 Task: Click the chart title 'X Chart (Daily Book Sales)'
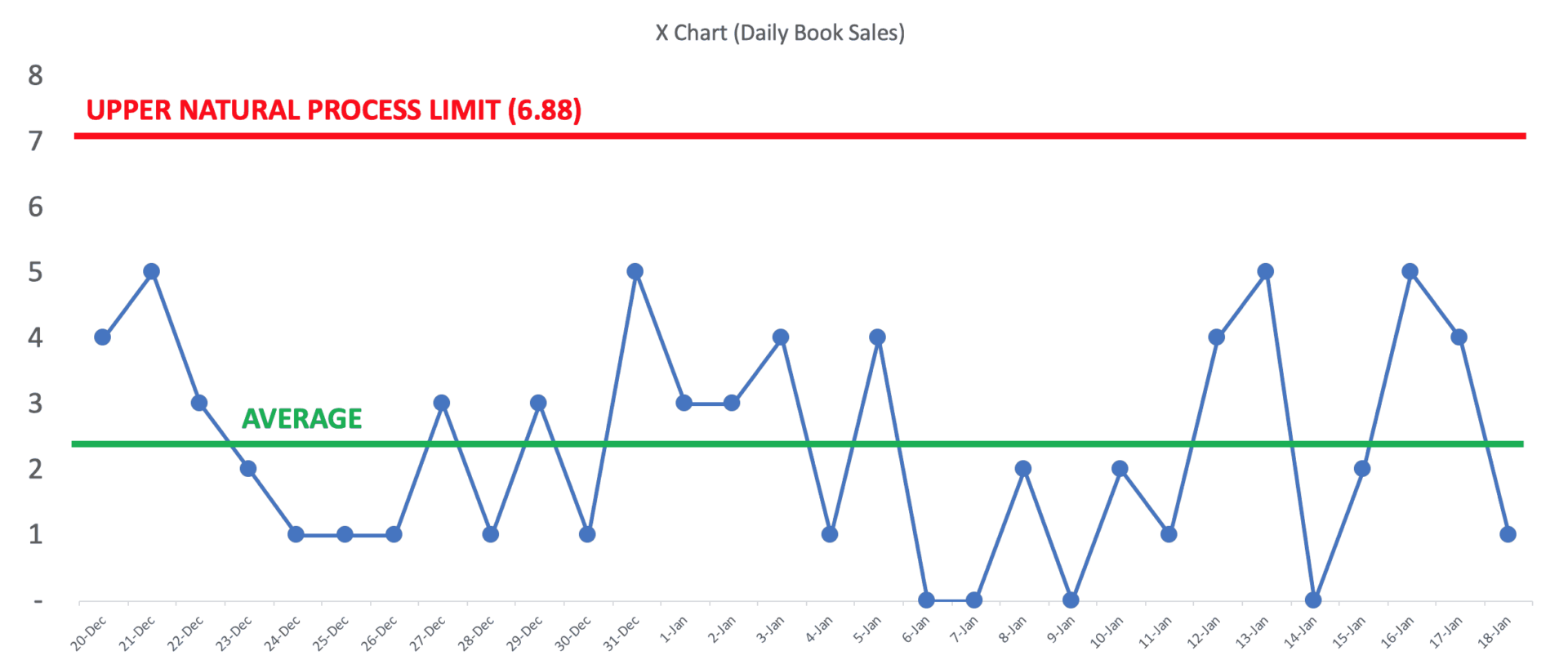tap(780, 33)
